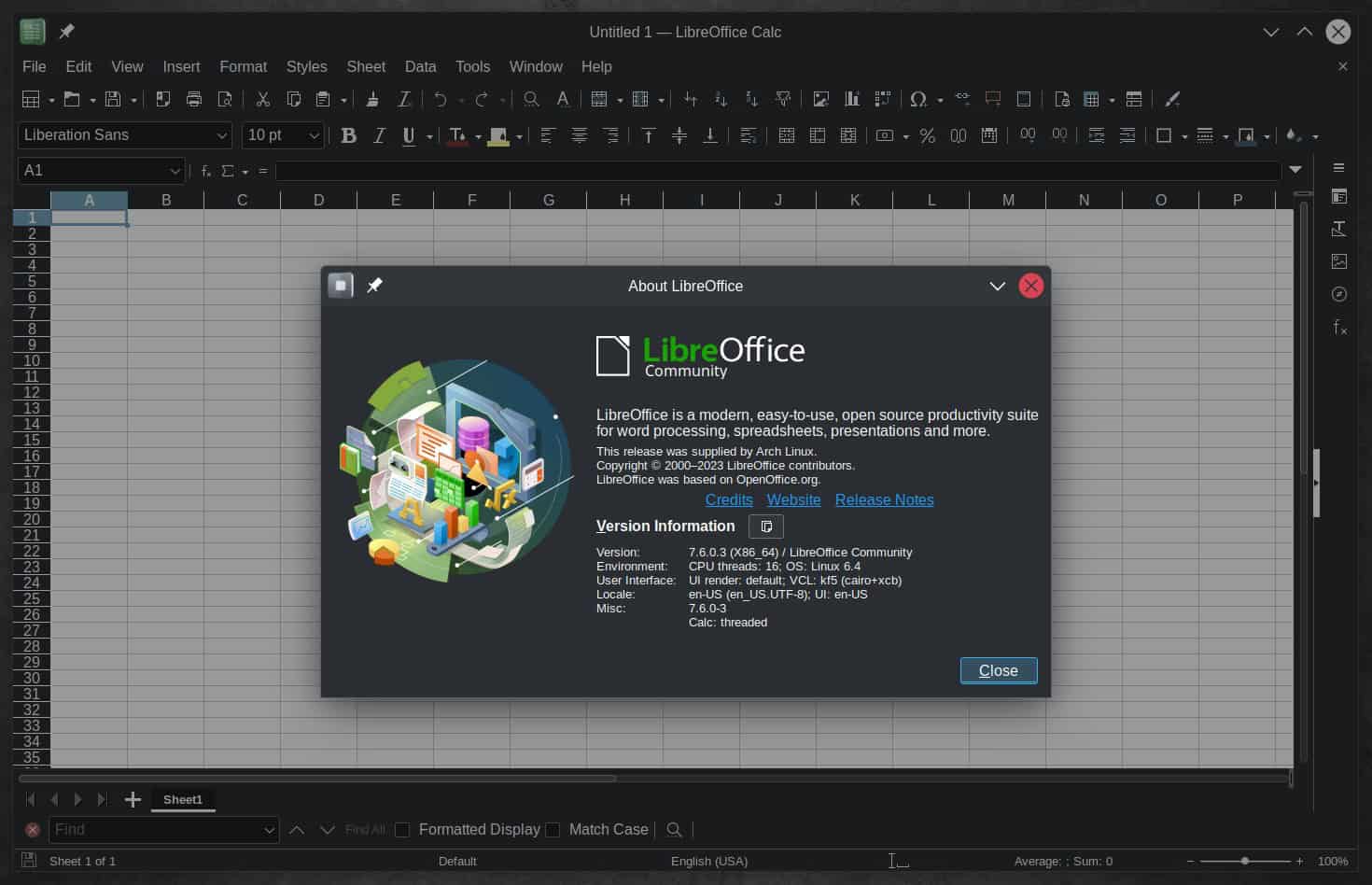Toggle Wrap Text in formatting toolbar
1372x885 pixels.
tap(748, 135)
